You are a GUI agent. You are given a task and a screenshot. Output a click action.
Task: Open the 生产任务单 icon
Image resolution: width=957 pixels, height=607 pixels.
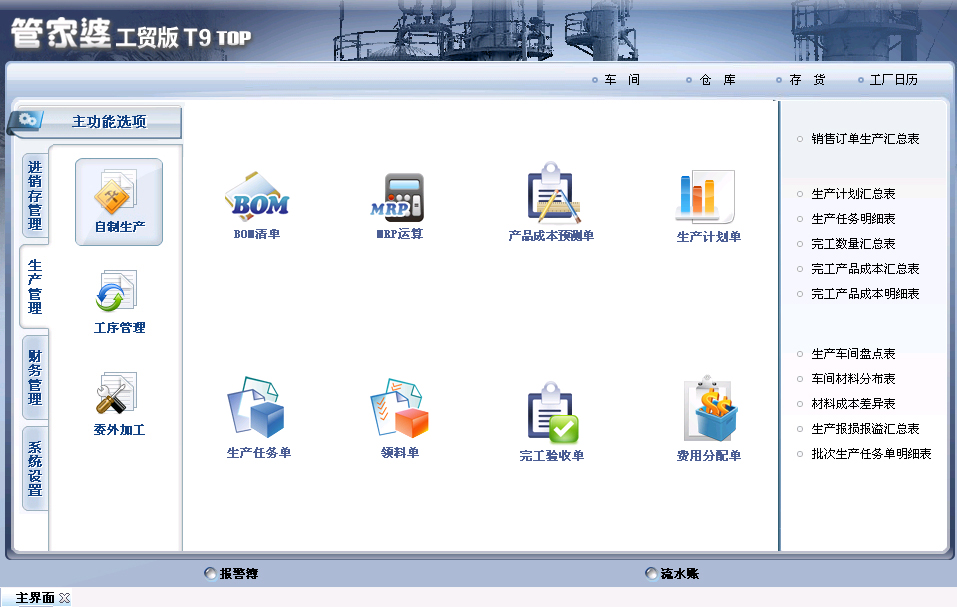point(258,409)
